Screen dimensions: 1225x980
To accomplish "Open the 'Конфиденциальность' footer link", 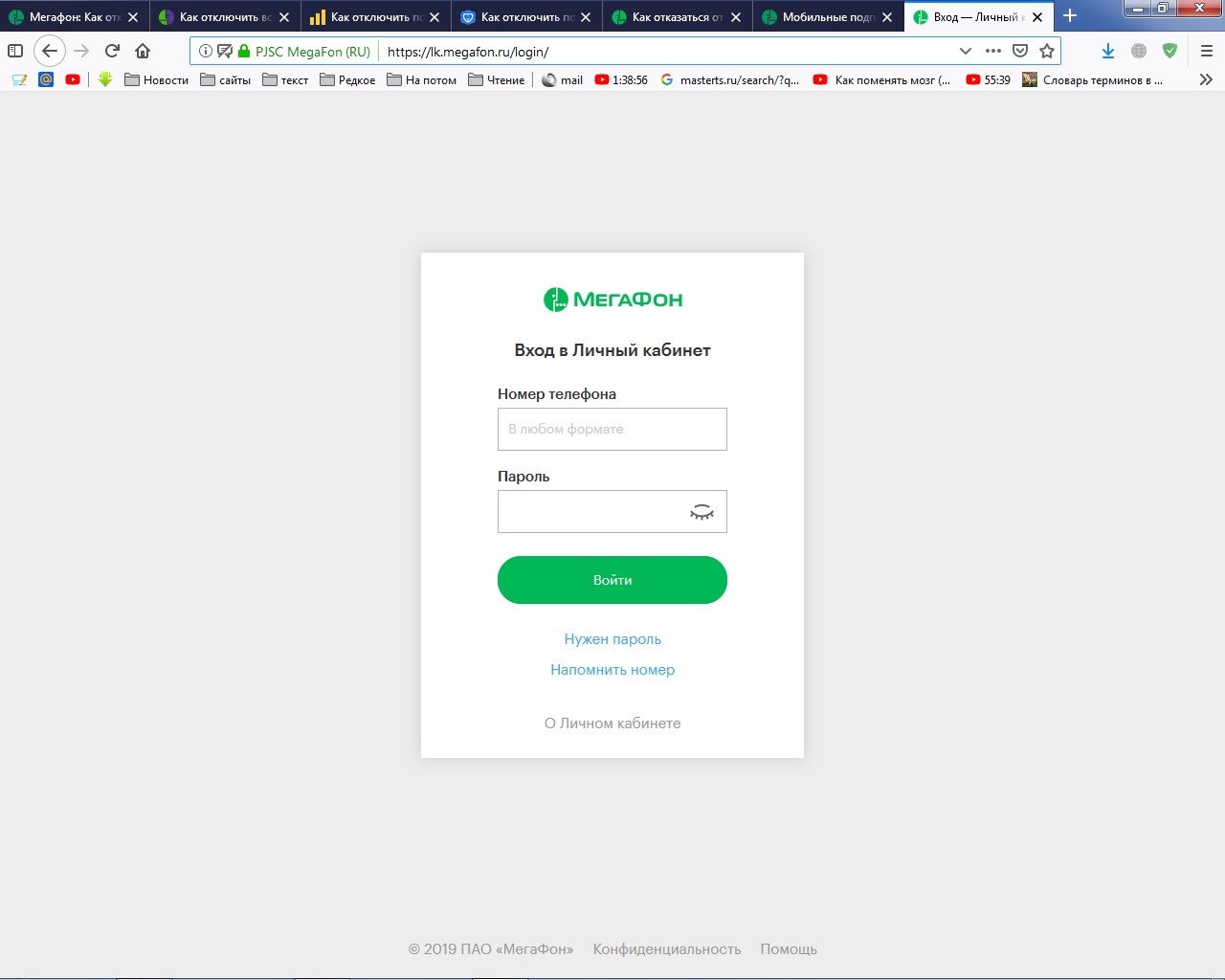I will 667,949.
